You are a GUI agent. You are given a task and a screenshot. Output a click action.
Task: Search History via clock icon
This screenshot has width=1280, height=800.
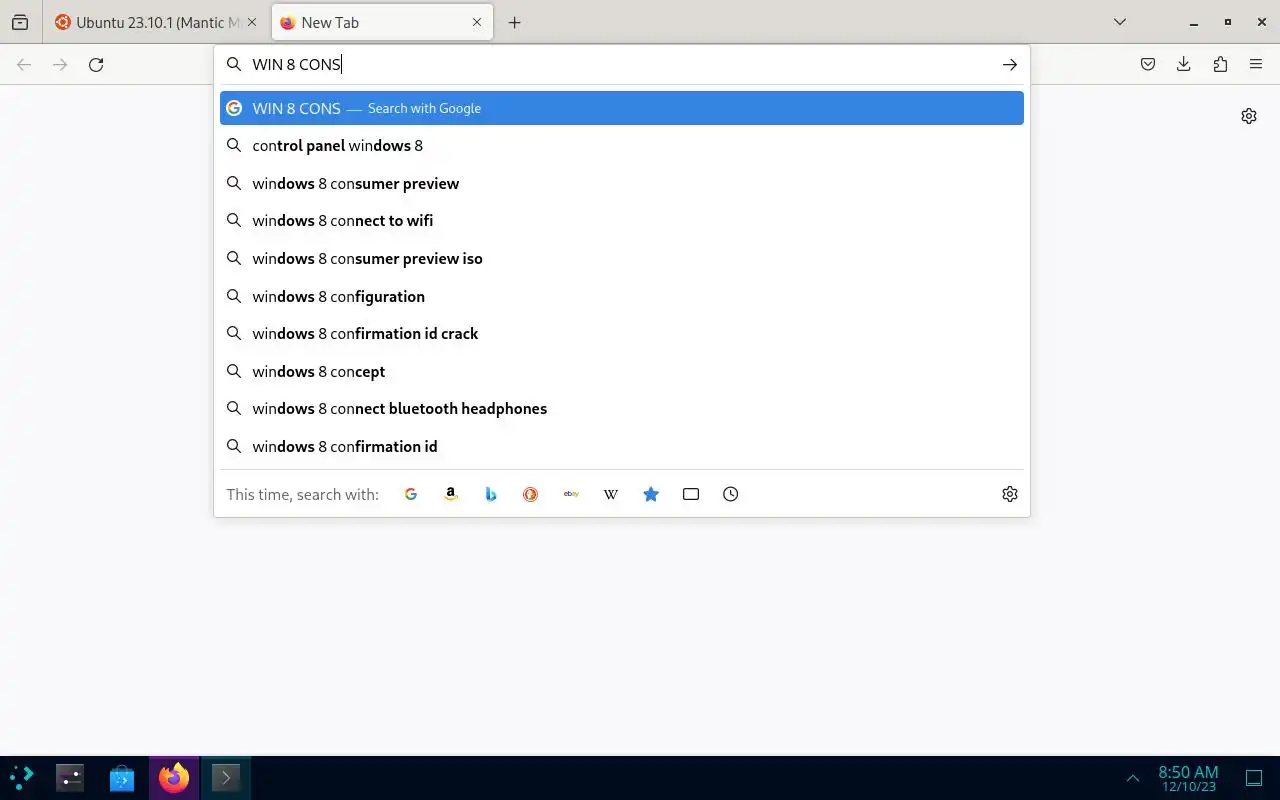click(x=731, y=494)
